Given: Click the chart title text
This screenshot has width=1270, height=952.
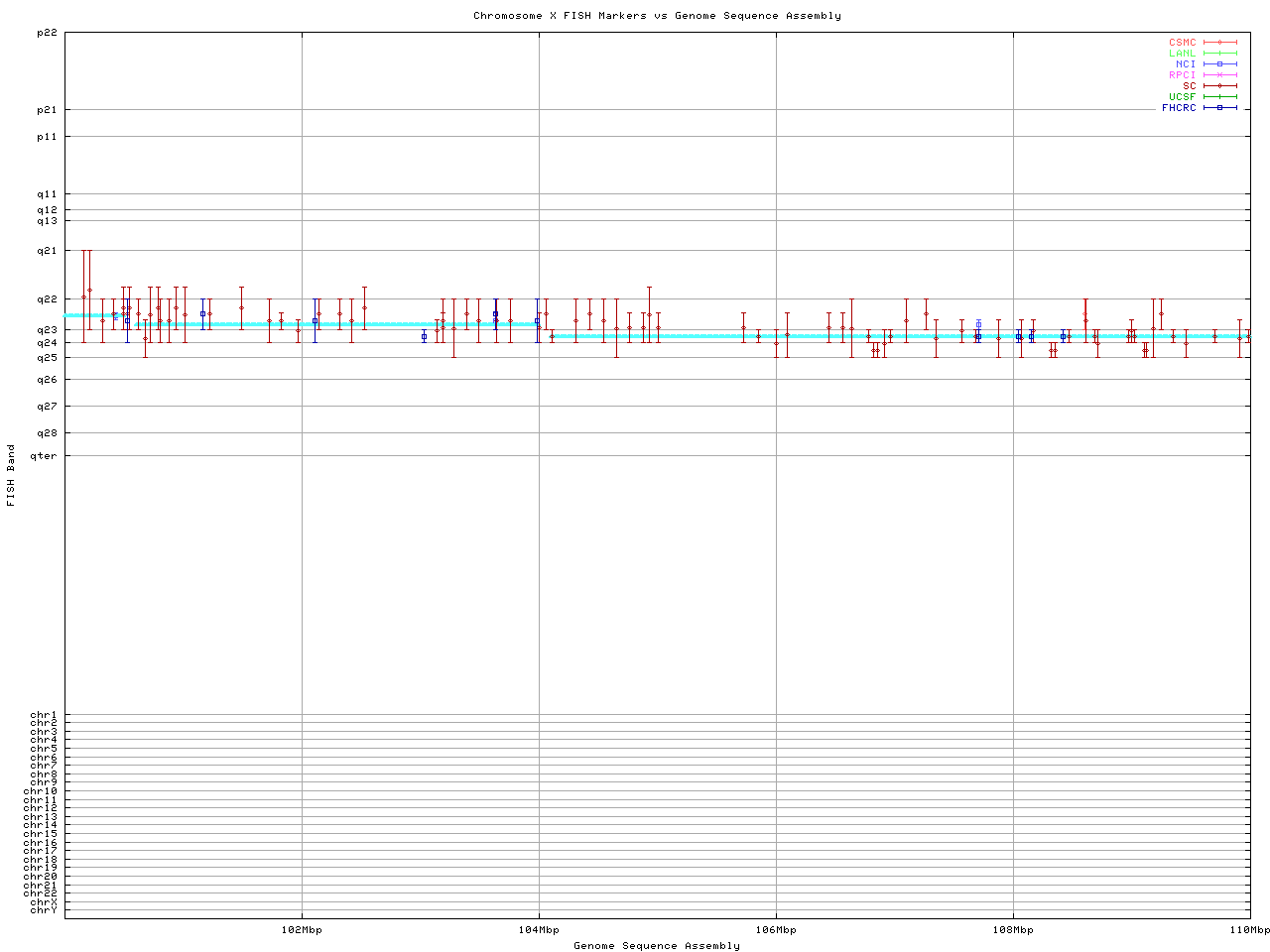Looking at the screenshot, I should [x=657, y=16].
